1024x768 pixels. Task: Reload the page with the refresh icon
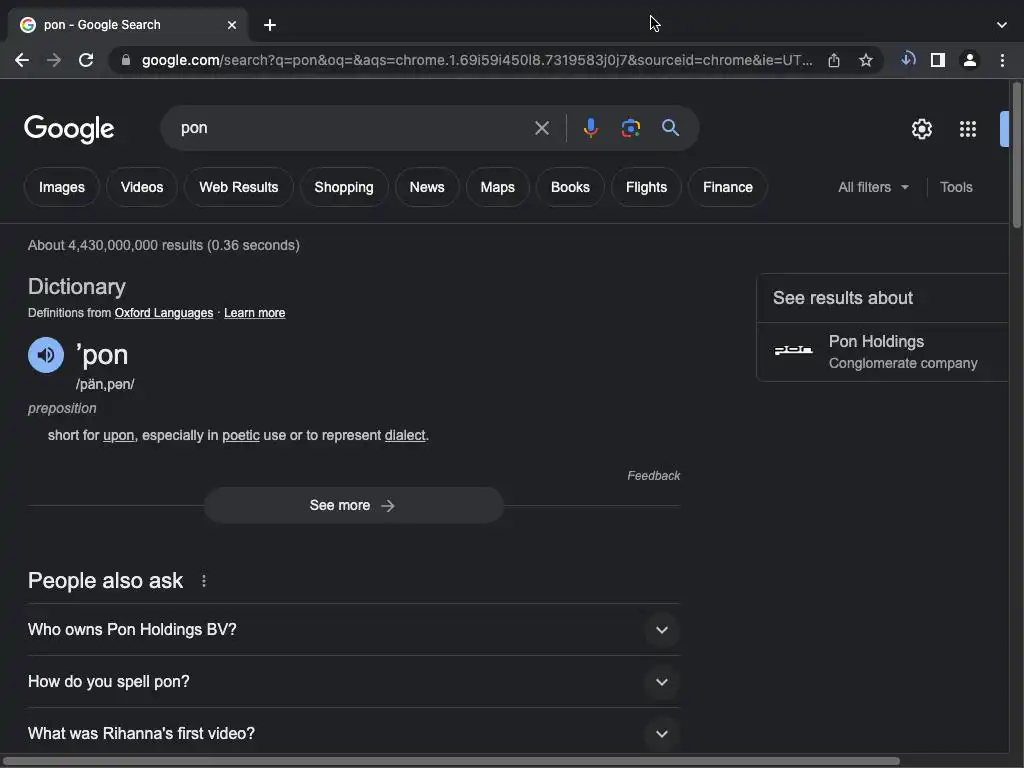click(86, 60)
